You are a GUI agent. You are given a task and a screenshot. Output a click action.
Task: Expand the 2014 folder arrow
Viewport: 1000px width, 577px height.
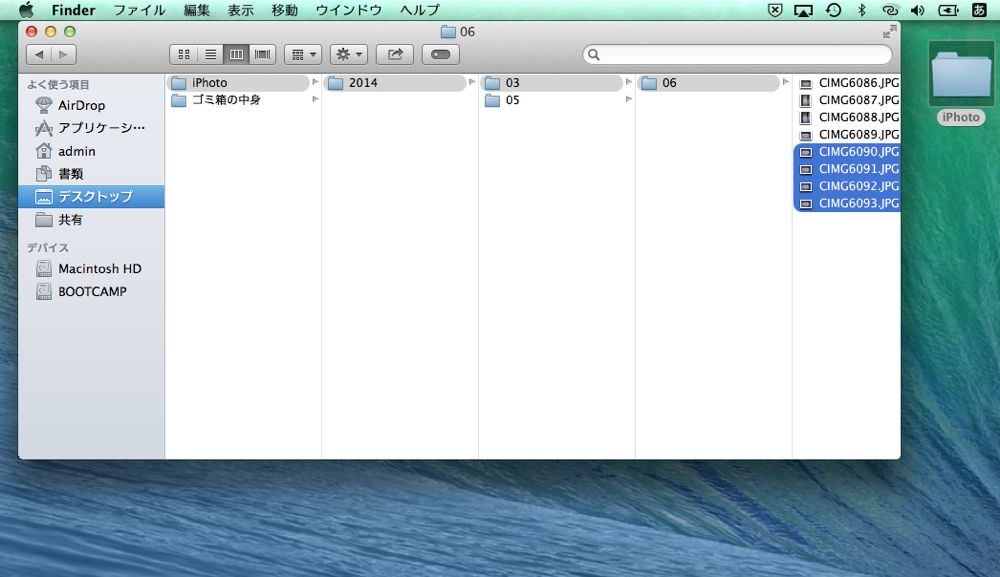(x=472, y=82)
